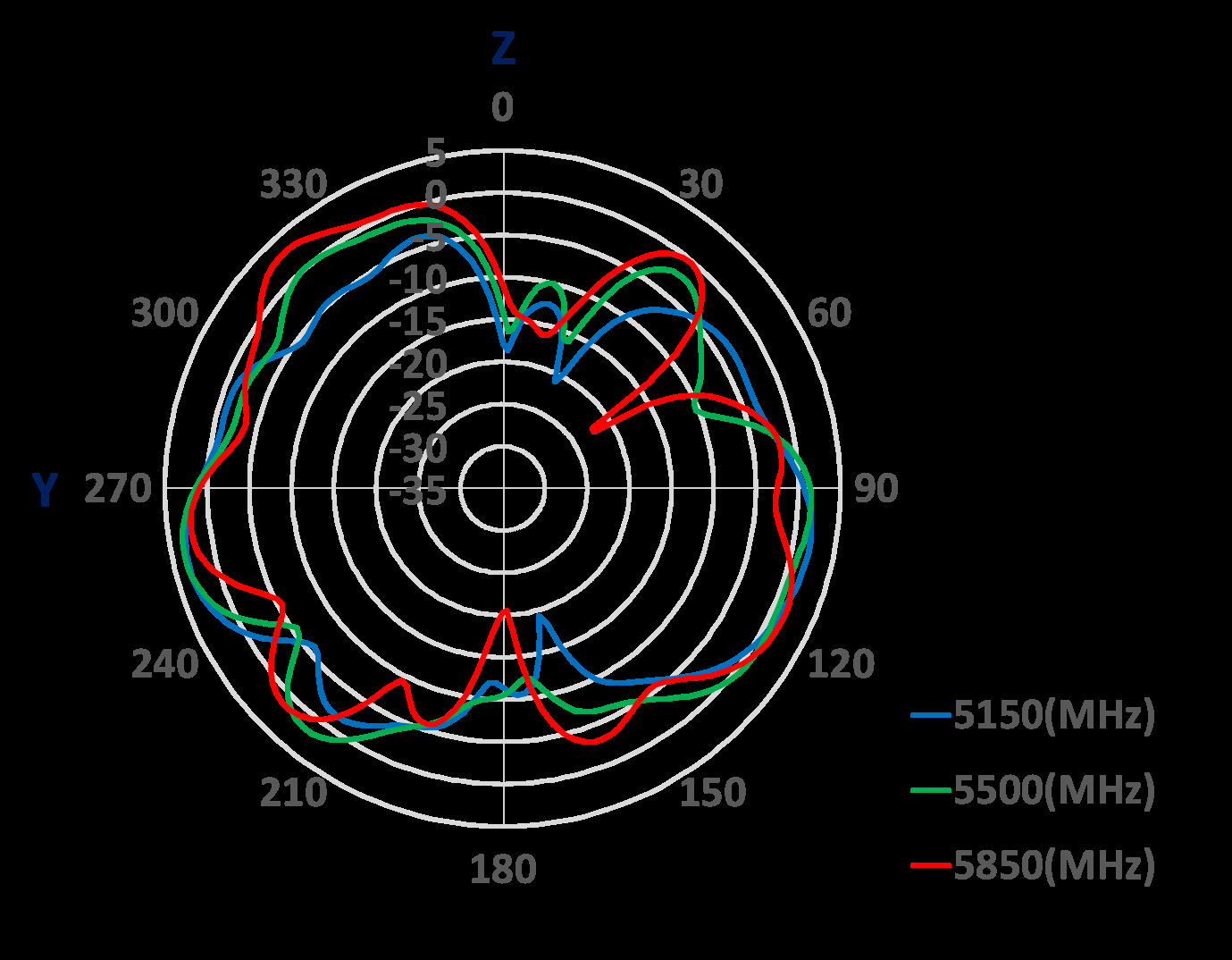Viewport: 1232px width, 960px height.
Task: Click the 30 degree angle label
Action: 700,185
